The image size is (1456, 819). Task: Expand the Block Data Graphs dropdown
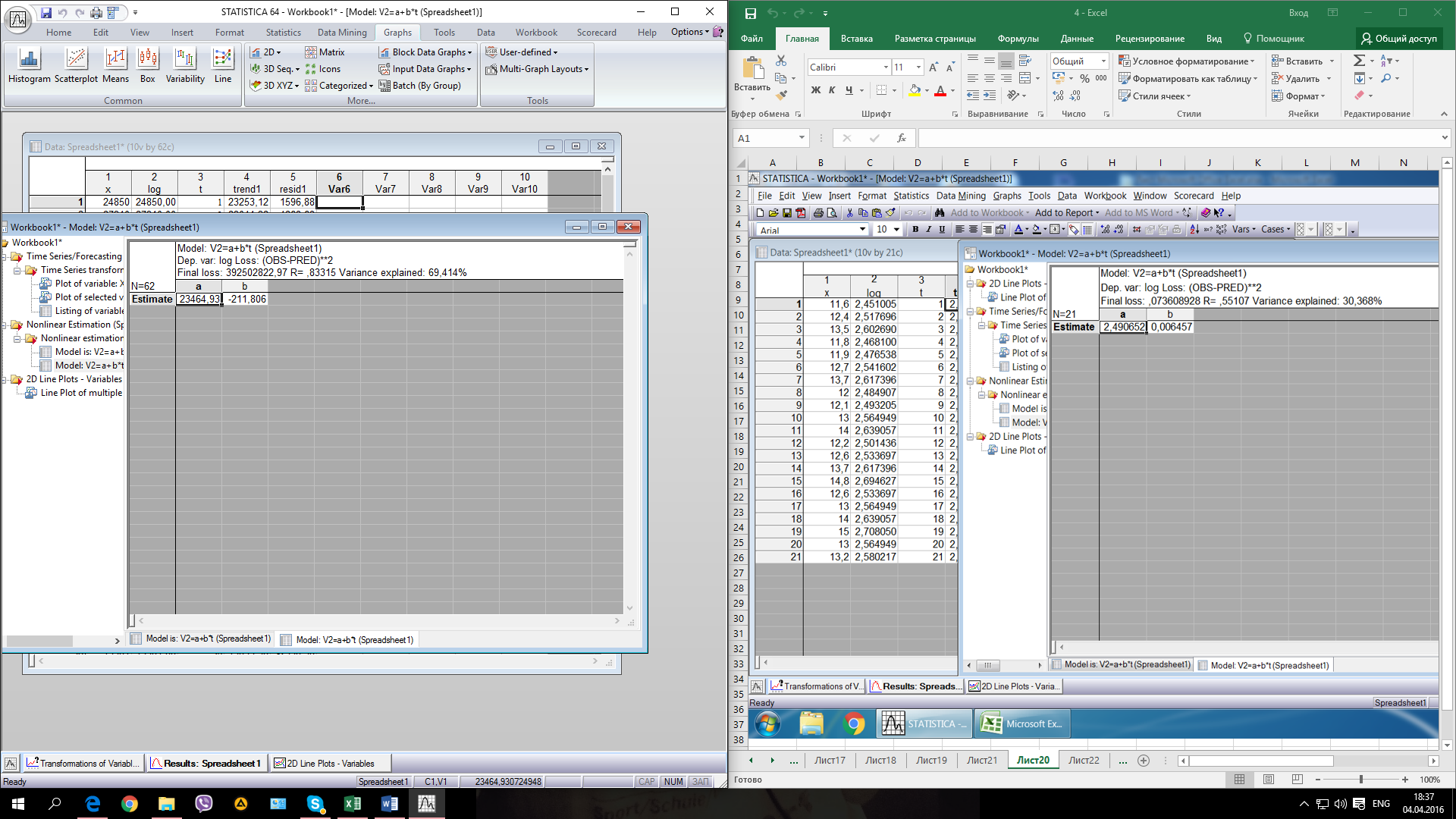470,52
